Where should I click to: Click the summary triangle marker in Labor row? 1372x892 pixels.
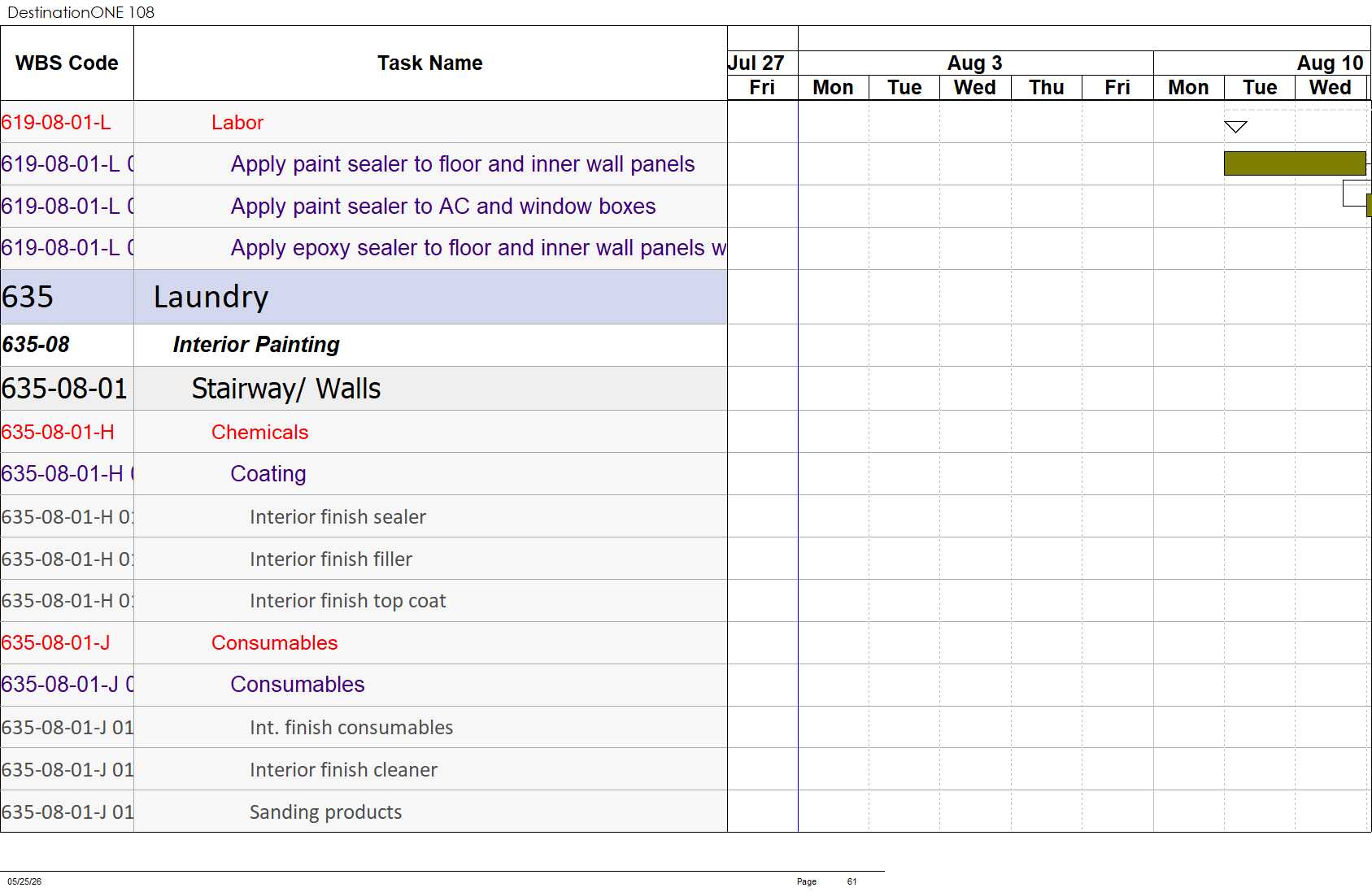pyautogui.click(x=1235, y=127)
